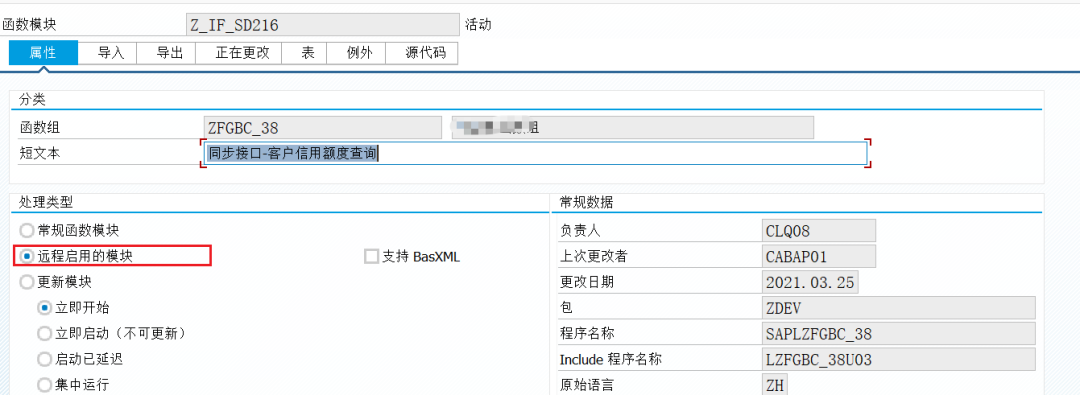This screenshot has height=395, width=1080.
Task: Switch to the 属性 tab
Action: 43,53
